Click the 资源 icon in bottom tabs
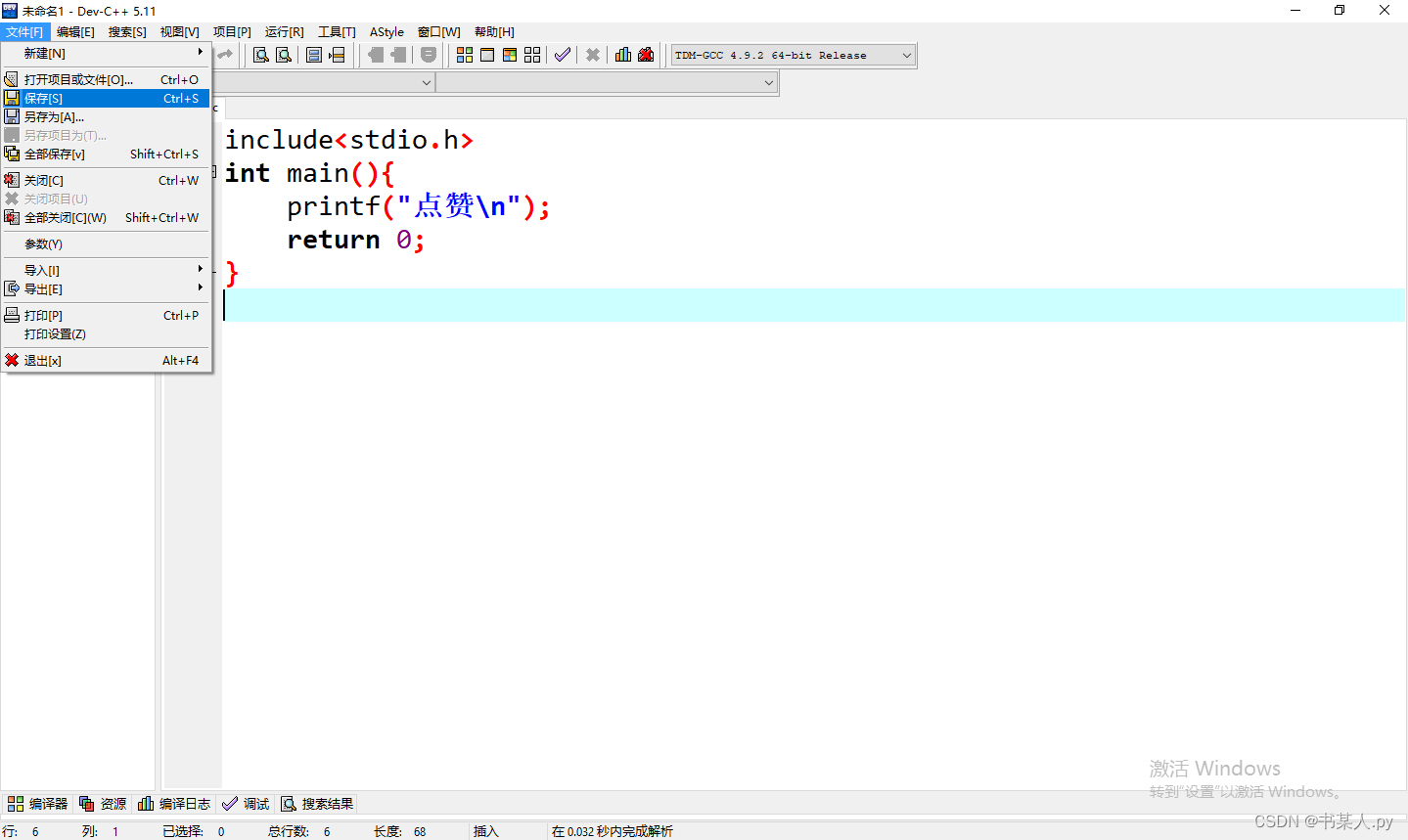 87,804
